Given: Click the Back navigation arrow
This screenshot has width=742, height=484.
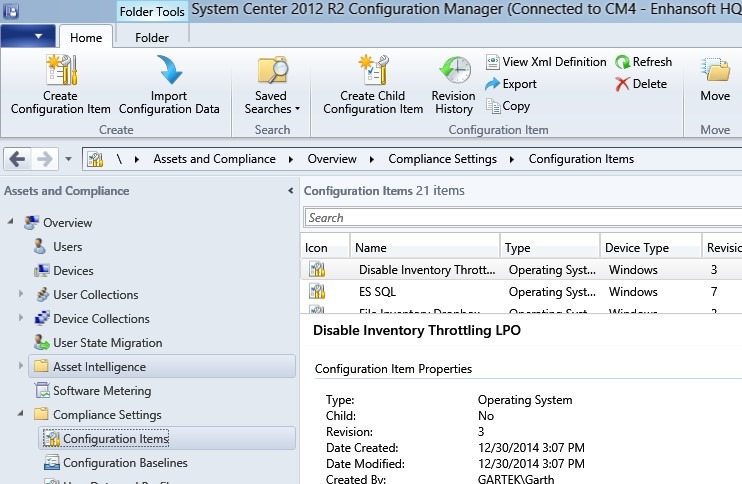Looking at the screenshot, I should (x=18, y=159).
